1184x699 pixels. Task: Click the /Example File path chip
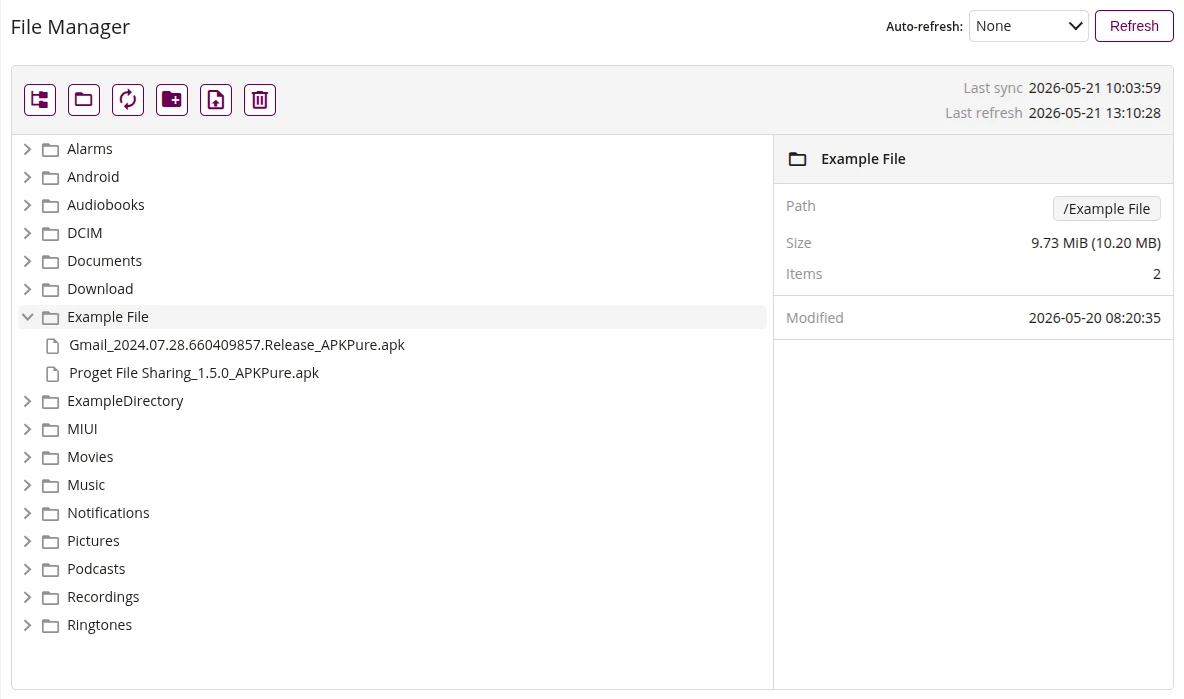click(x=1106, y=209)
